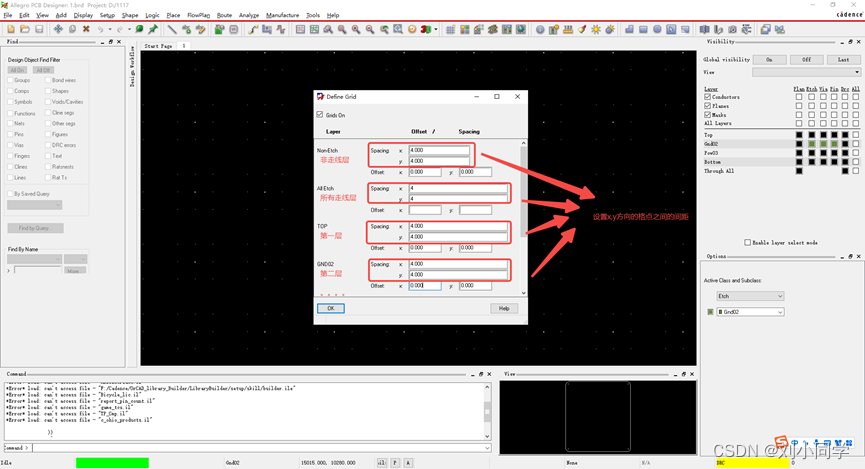Enable layer select mode checkbox
Viewport: 865px width, 469px height.
pos(748,242)
